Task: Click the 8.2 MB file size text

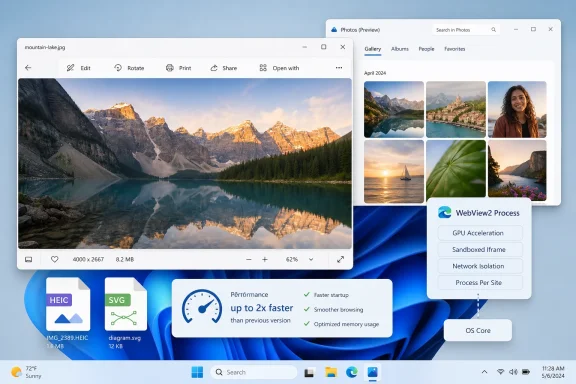Action: 125,259
